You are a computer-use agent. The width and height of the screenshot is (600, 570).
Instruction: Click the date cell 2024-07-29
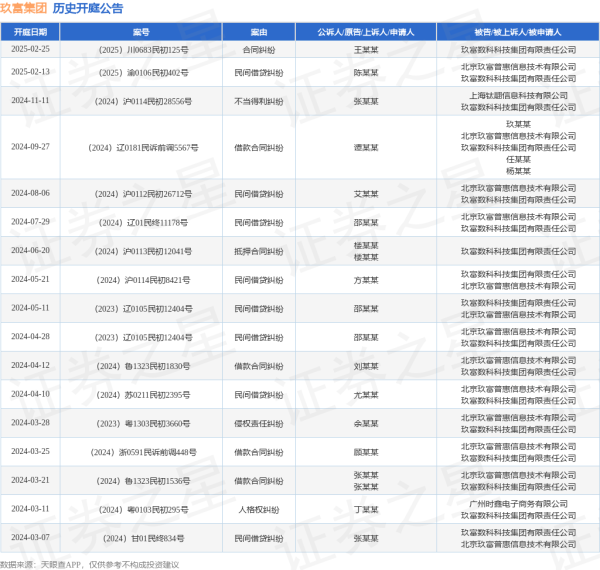tap(30, 222)
